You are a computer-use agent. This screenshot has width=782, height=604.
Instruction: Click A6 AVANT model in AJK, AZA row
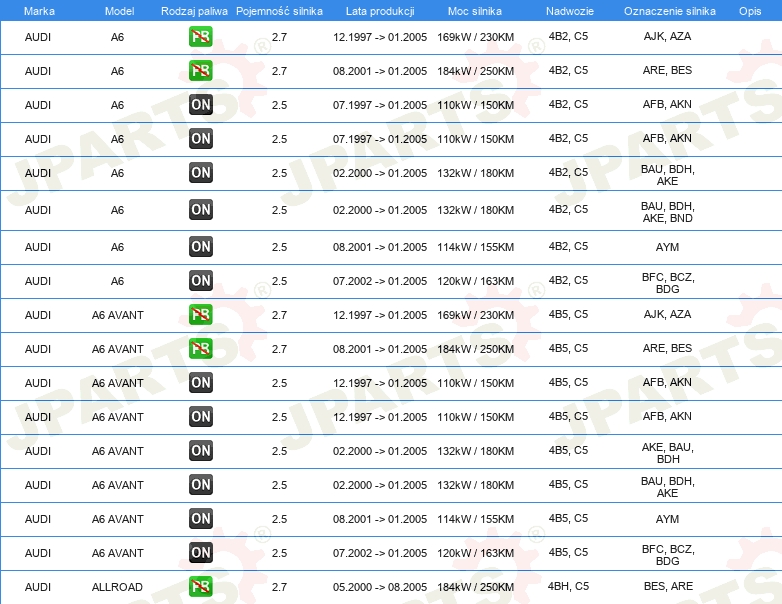point(118,315)
